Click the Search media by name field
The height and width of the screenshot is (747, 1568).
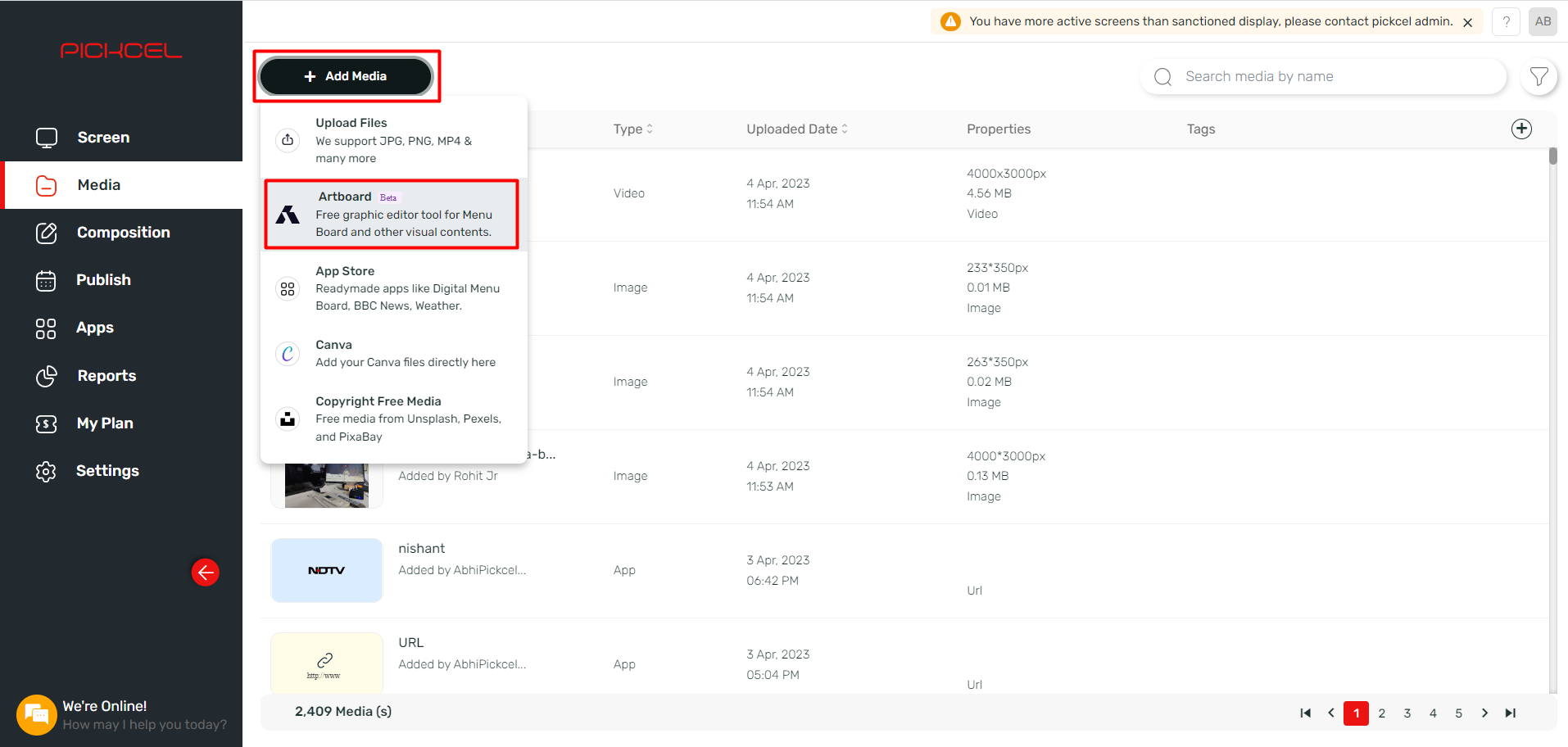pos(1322,77)
